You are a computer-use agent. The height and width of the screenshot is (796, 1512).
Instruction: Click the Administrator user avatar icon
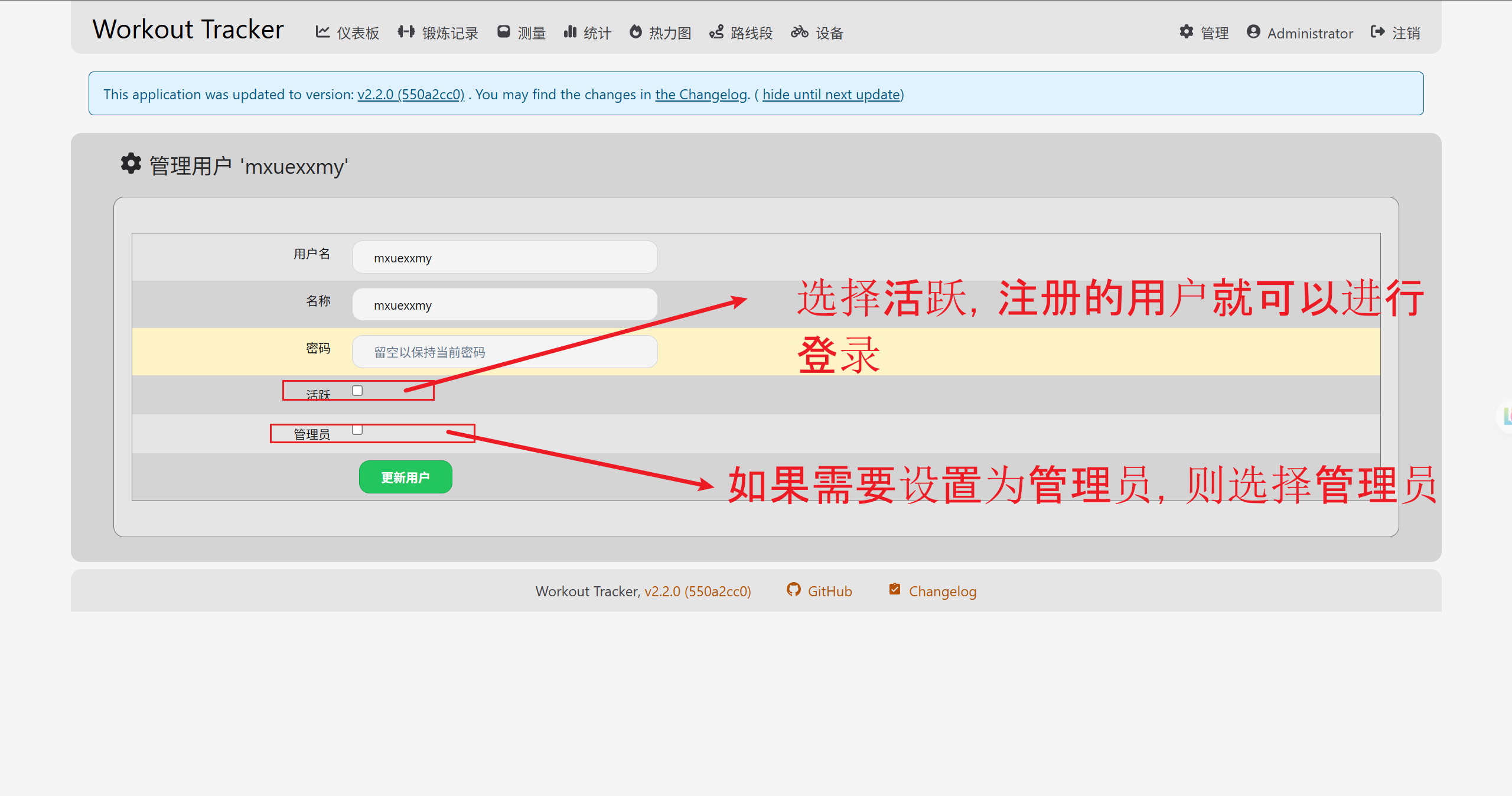[1253, 32]
